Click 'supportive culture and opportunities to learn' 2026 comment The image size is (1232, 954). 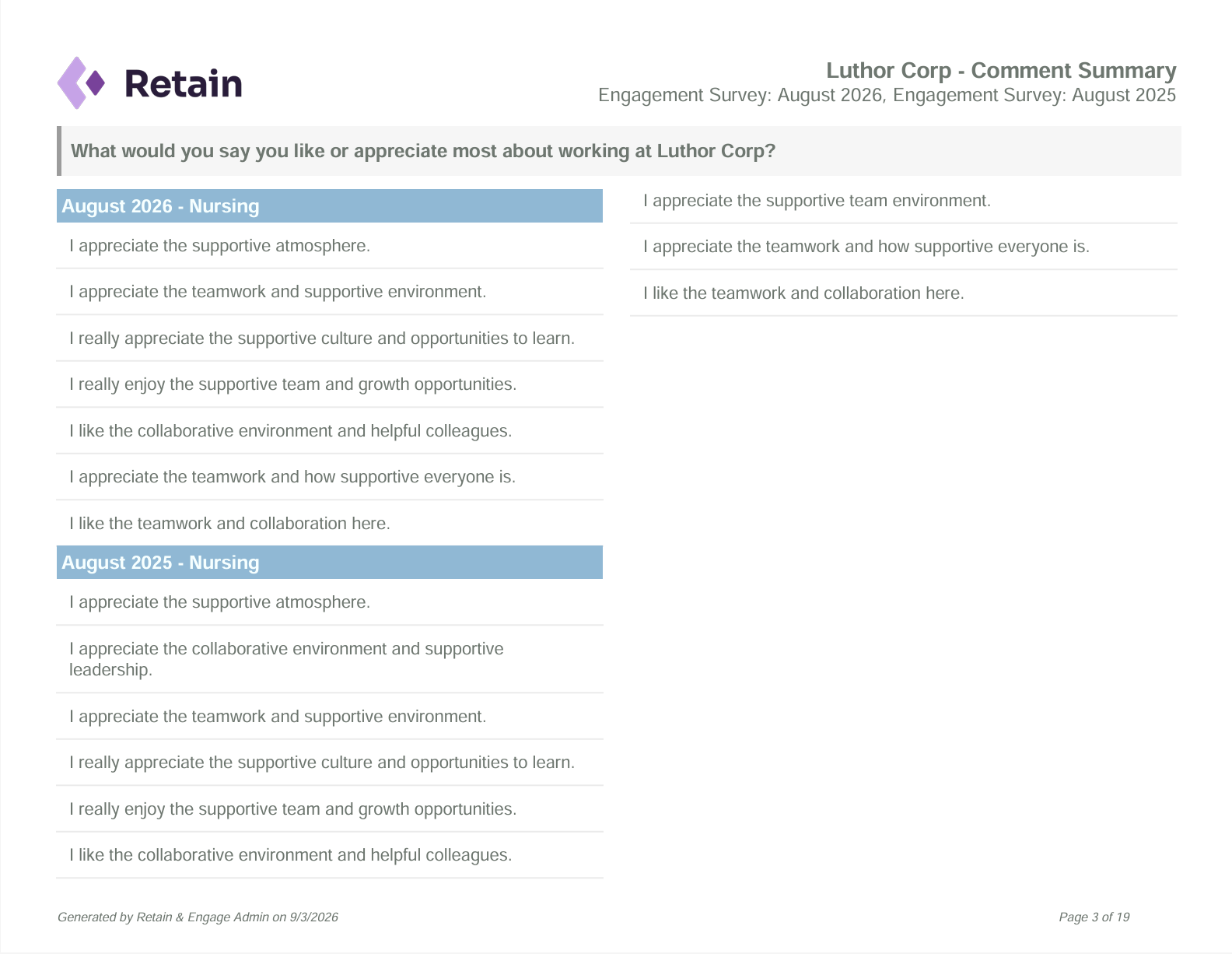322,338
